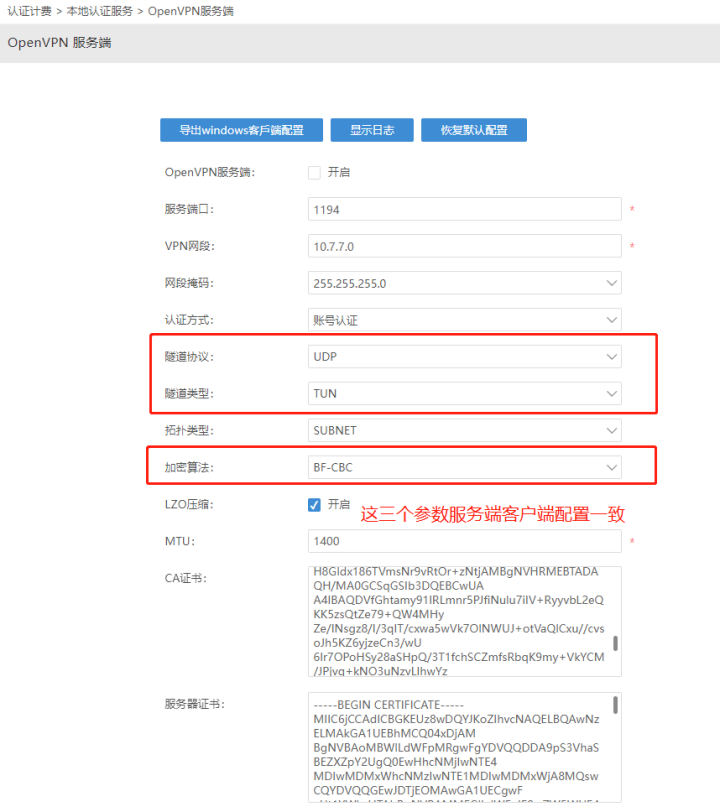Image resolution: width=720 pixels, height=812 pixels.
Task: Open the 拓扑类型 SUBNET dropdown
Action: [464, 430]
